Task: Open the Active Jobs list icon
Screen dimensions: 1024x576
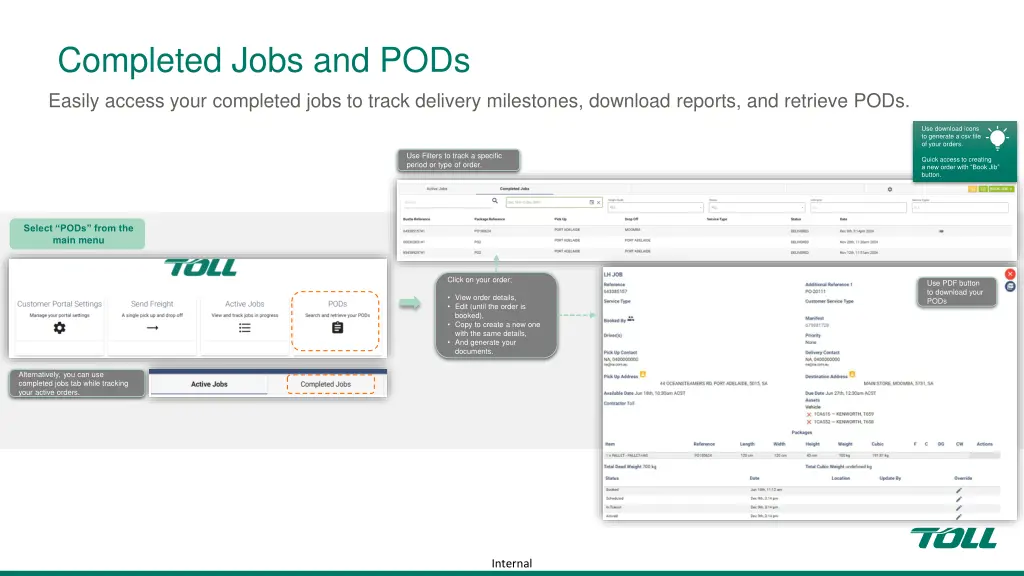Action: point(245,328)
